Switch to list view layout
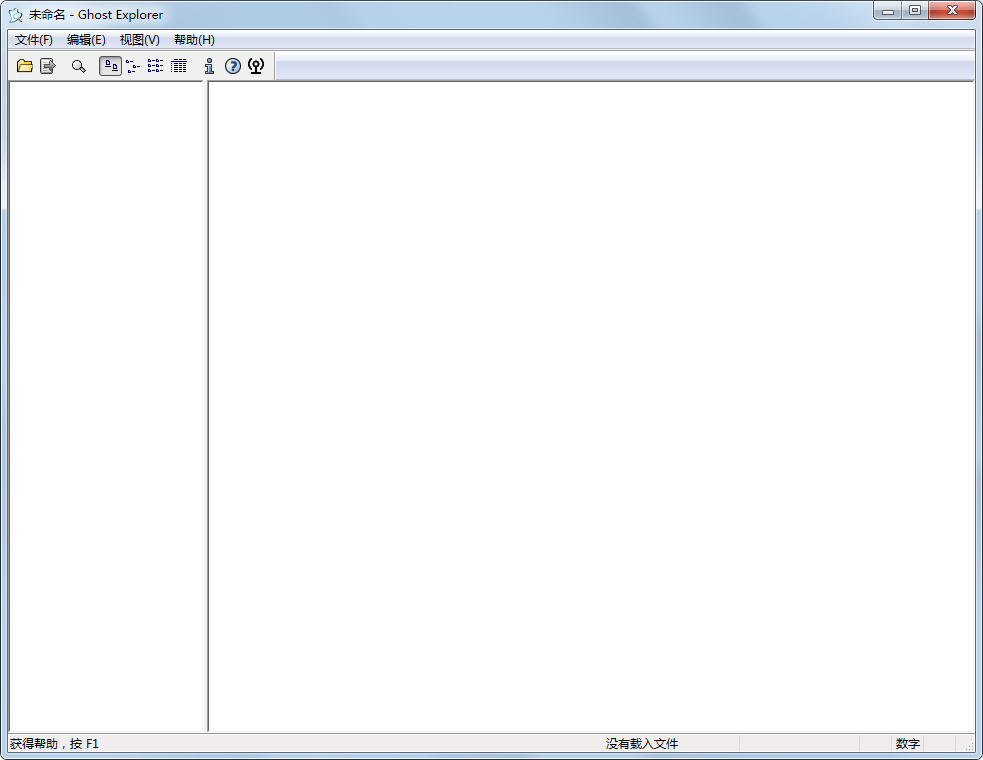Viewport: 983px width, 760px height. tap(155, 66)
